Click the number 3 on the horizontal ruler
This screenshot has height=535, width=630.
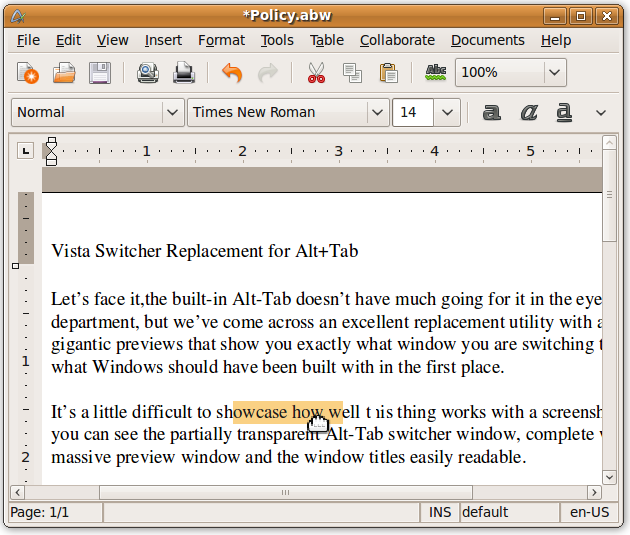(x=339, y=151)
